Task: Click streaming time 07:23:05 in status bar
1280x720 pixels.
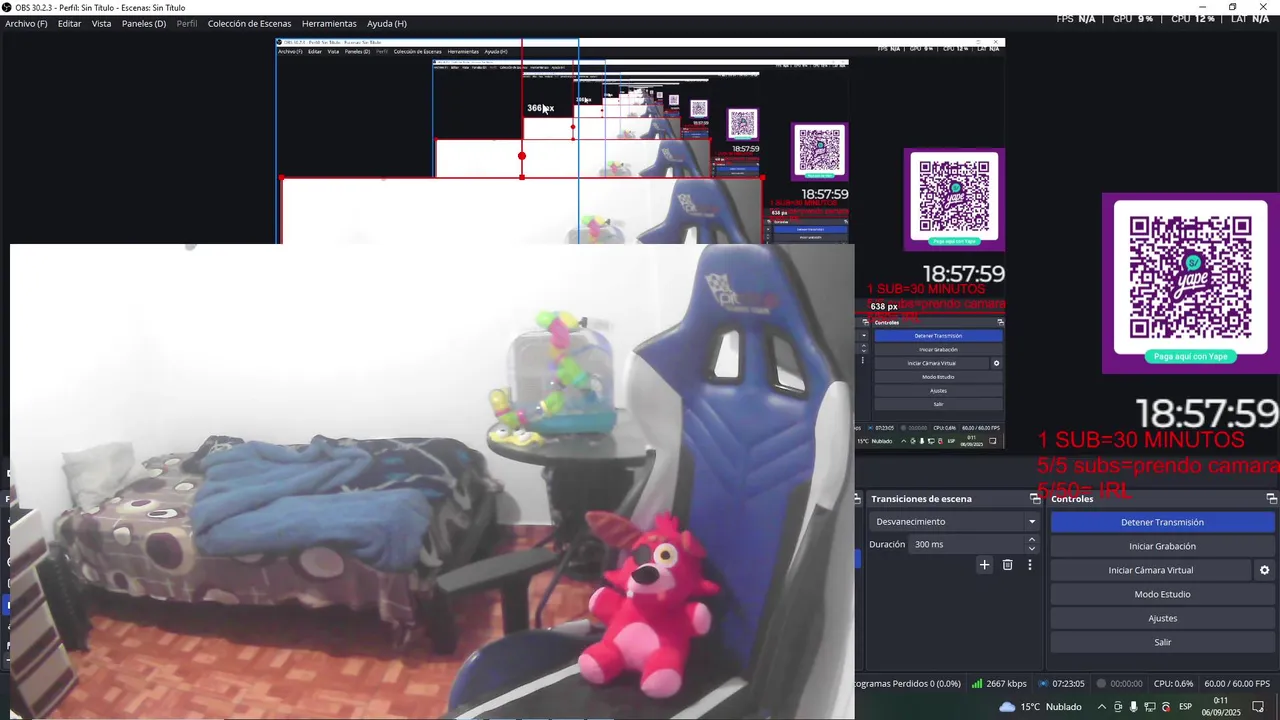Action: click(1068, 684)
